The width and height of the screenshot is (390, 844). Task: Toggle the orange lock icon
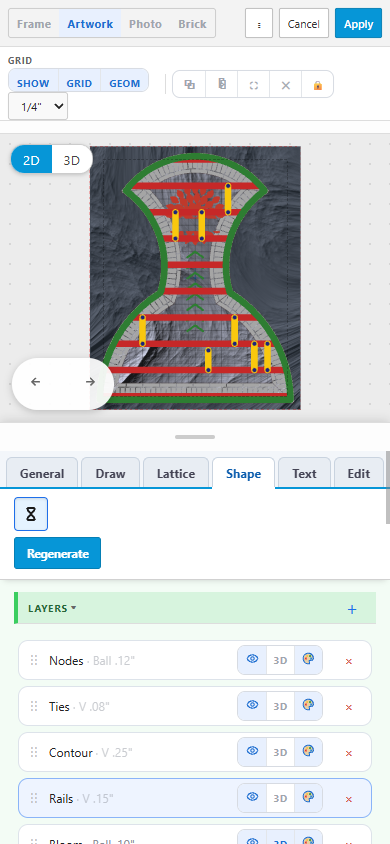(317, 85)
